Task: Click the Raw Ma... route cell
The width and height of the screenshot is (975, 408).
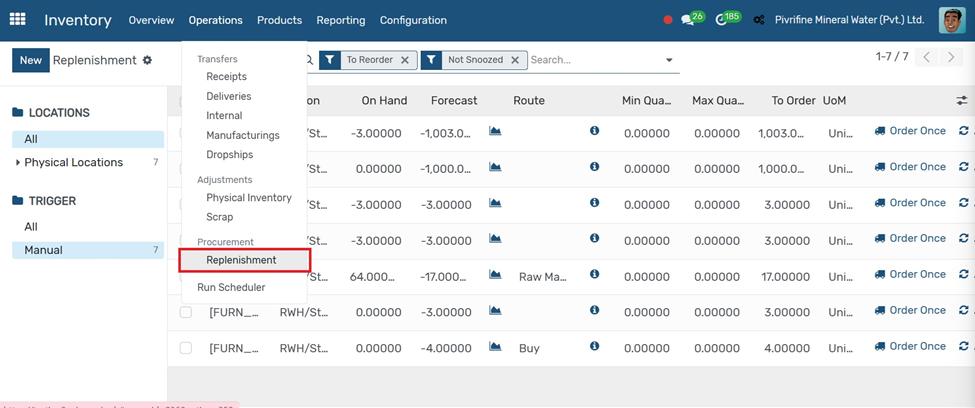Action: point(543,277)
